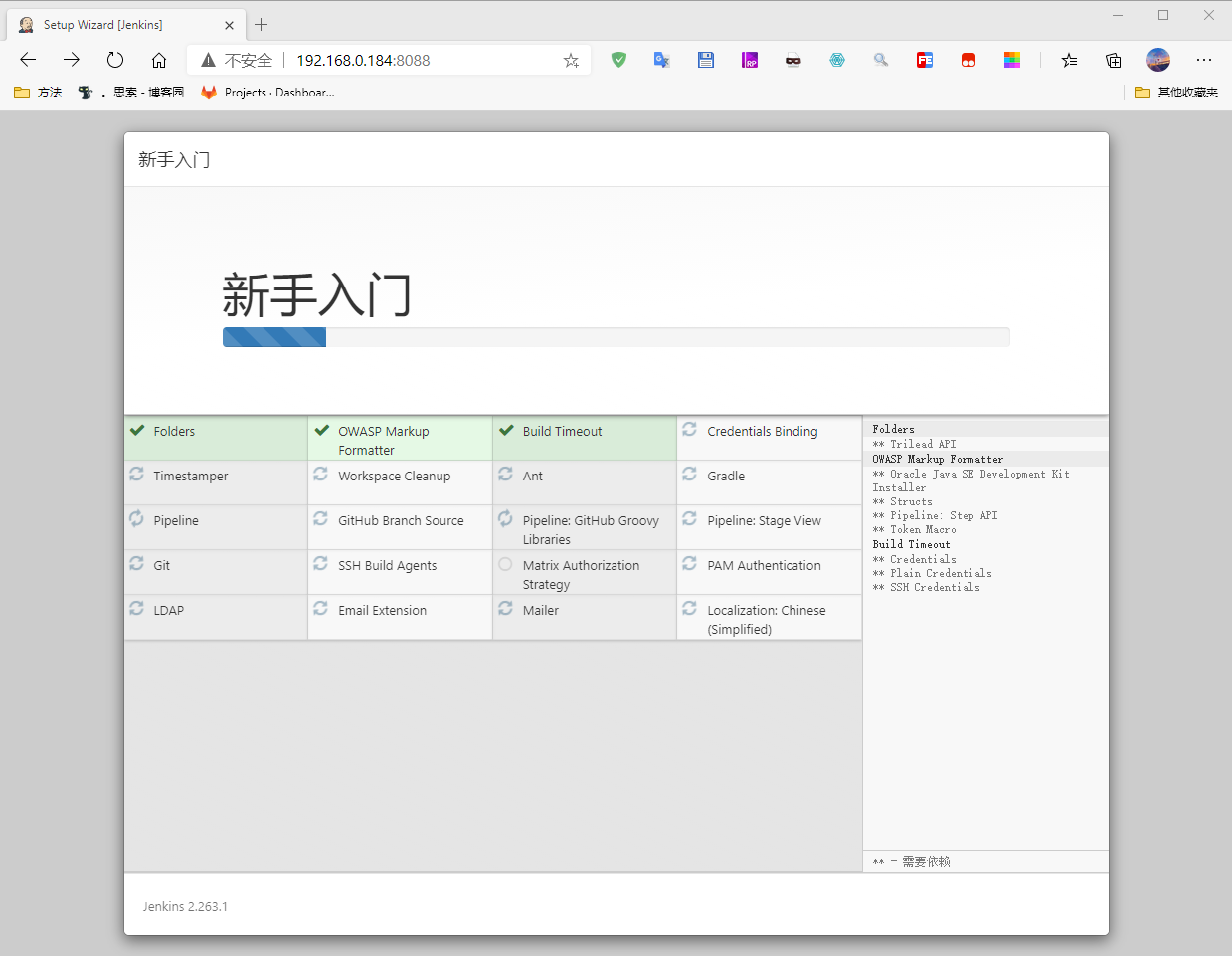The width and height of the screenshot is (1232, 956).
Task: Open the teal globe extension icon
Action: click(x=837, y=60)
